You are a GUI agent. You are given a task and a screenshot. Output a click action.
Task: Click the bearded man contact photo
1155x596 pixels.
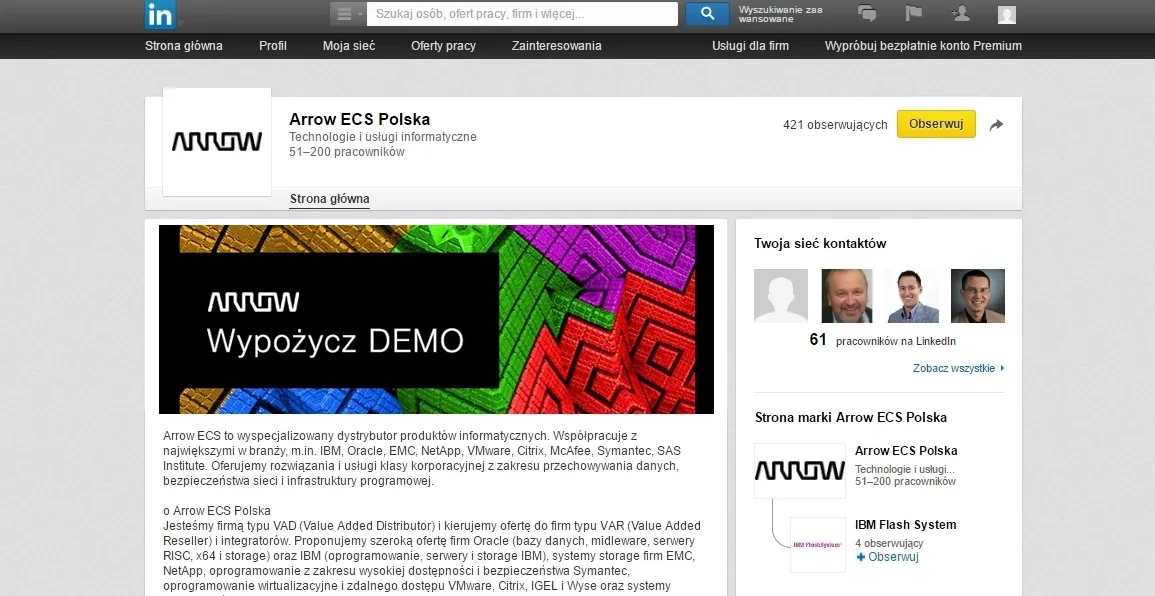pyautogui.click(x=847, y=295)
